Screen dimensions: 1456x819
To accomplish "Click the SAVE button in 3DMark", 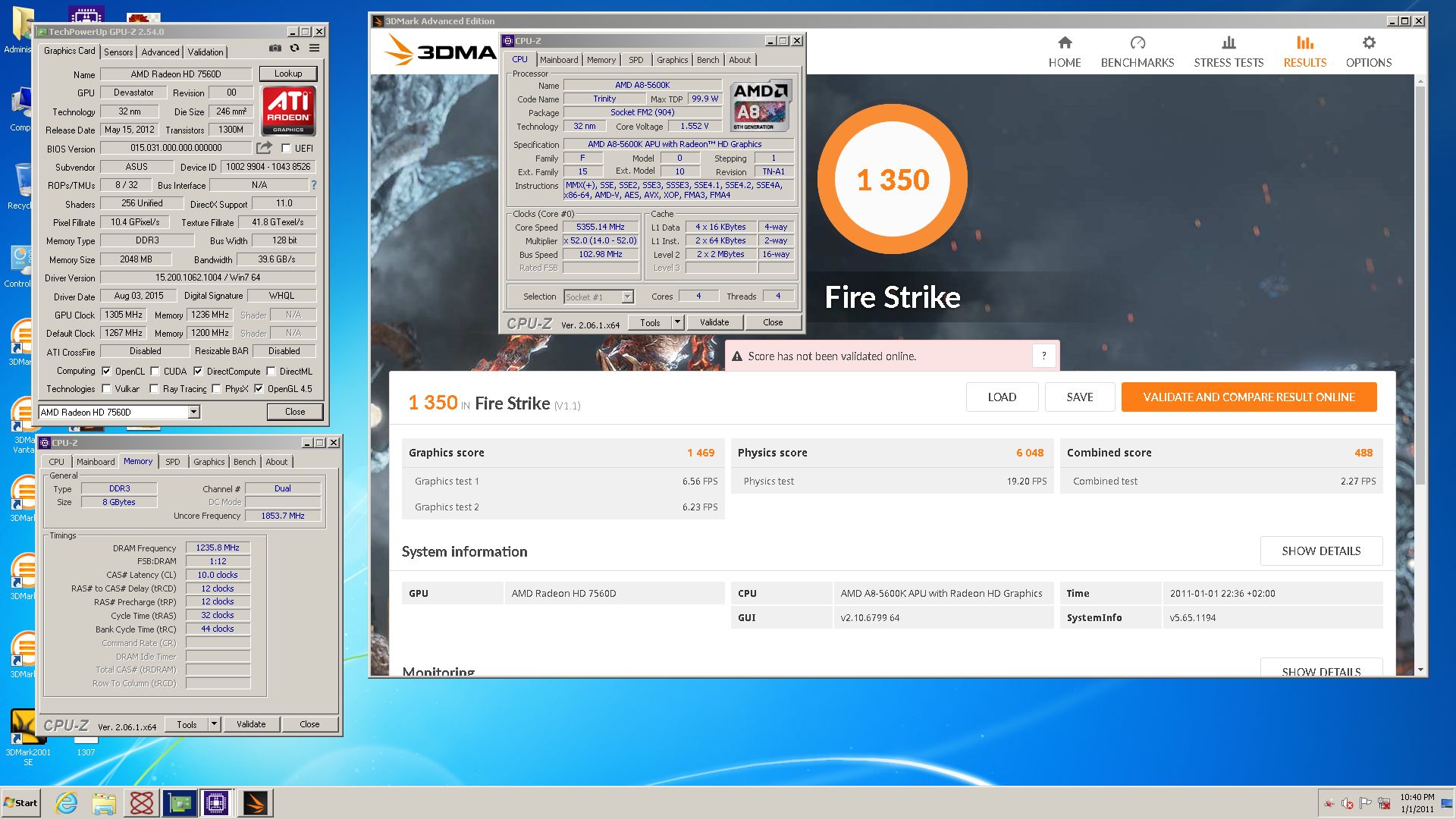I will pos(1080,397).
